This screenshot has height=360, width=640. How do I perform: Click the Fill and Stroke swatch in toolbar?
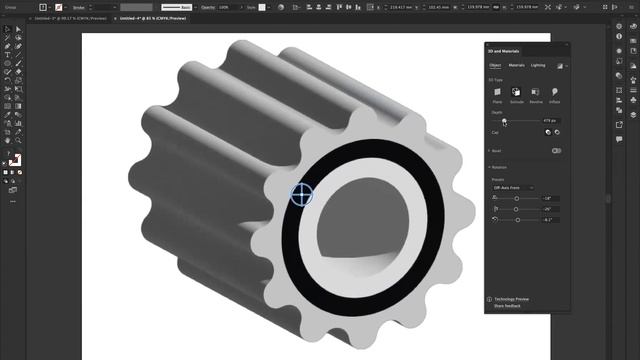point(15,160)
